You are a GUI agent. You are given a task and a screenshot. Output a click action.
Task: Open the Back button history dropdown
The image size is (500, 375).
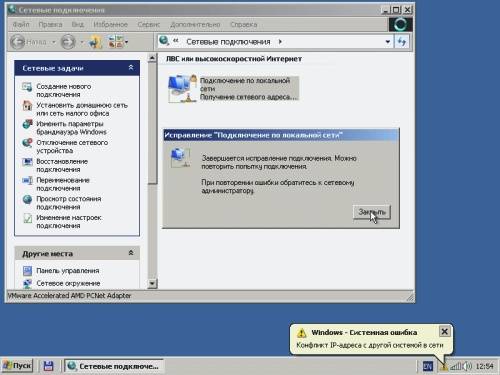pyautogui.click(x=53, y=42)
